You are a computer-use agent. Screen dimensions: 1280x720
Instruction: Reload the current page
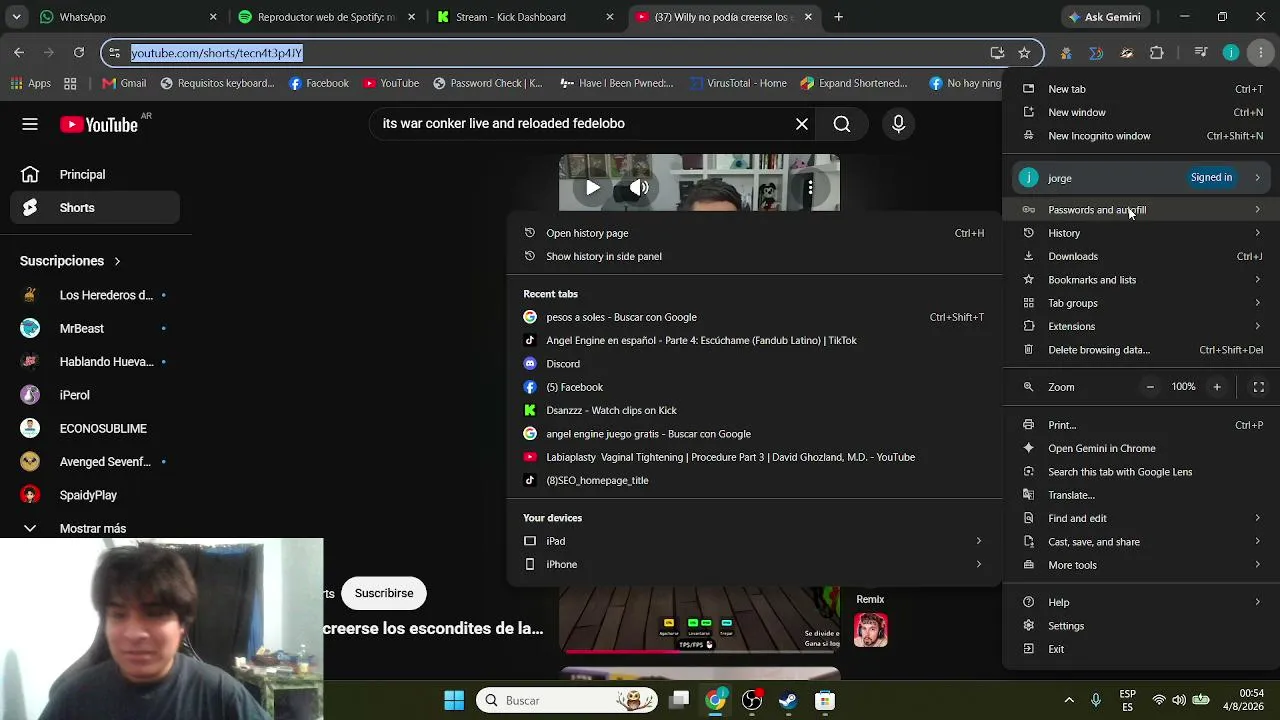[x=79, y=52]
